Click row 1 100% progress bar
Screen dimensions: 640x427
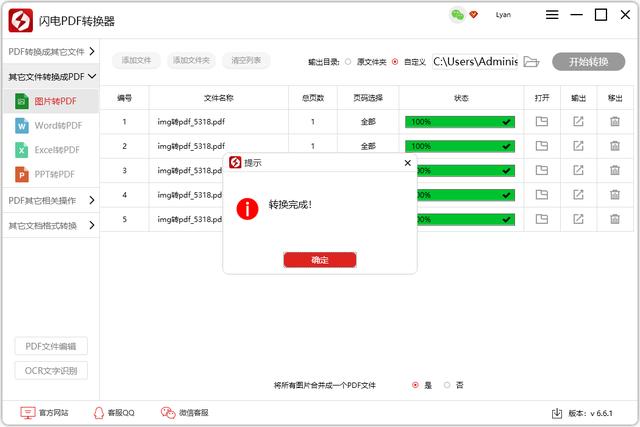pos(460,122)
